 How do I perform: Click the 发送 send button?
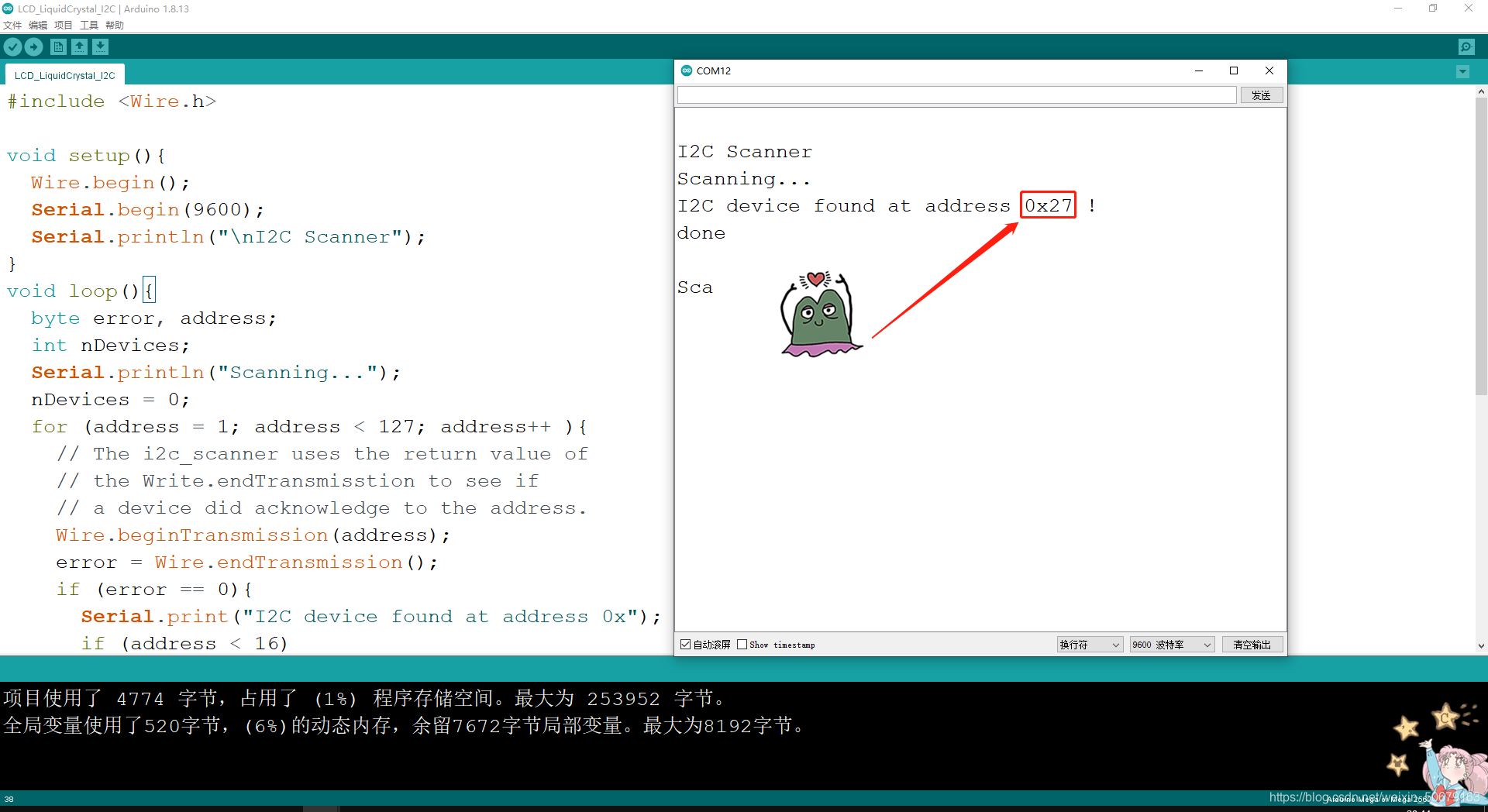(x=1261, y=95)
